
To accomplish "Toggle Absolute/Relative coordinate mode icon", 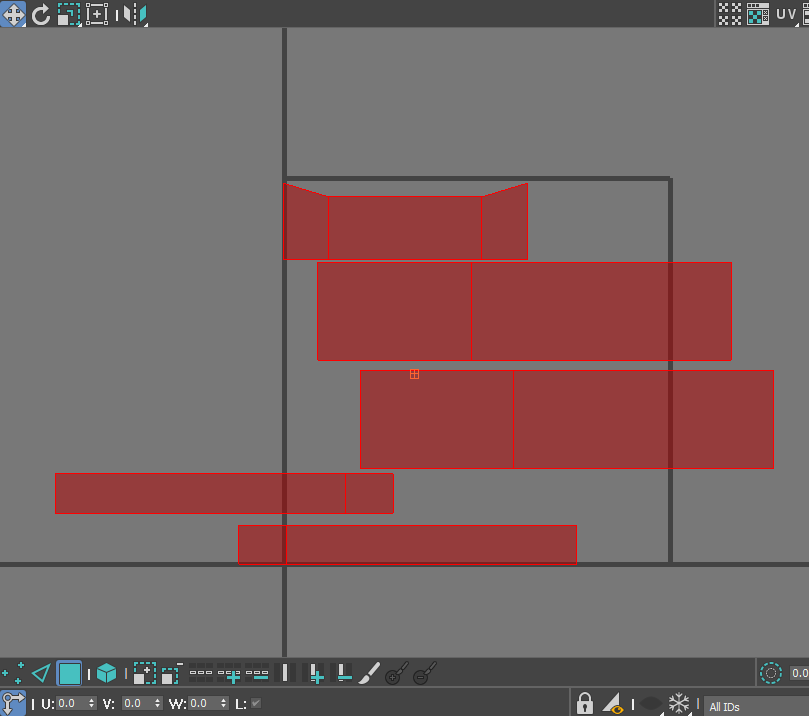I will (x=13, y=703).
